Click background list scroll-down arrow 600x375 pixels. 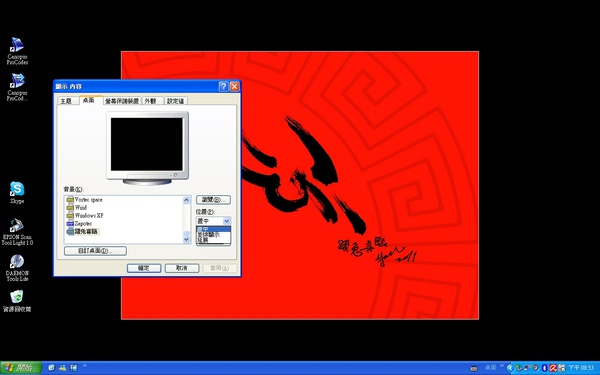pyautogui.click(x=186, y=240)
